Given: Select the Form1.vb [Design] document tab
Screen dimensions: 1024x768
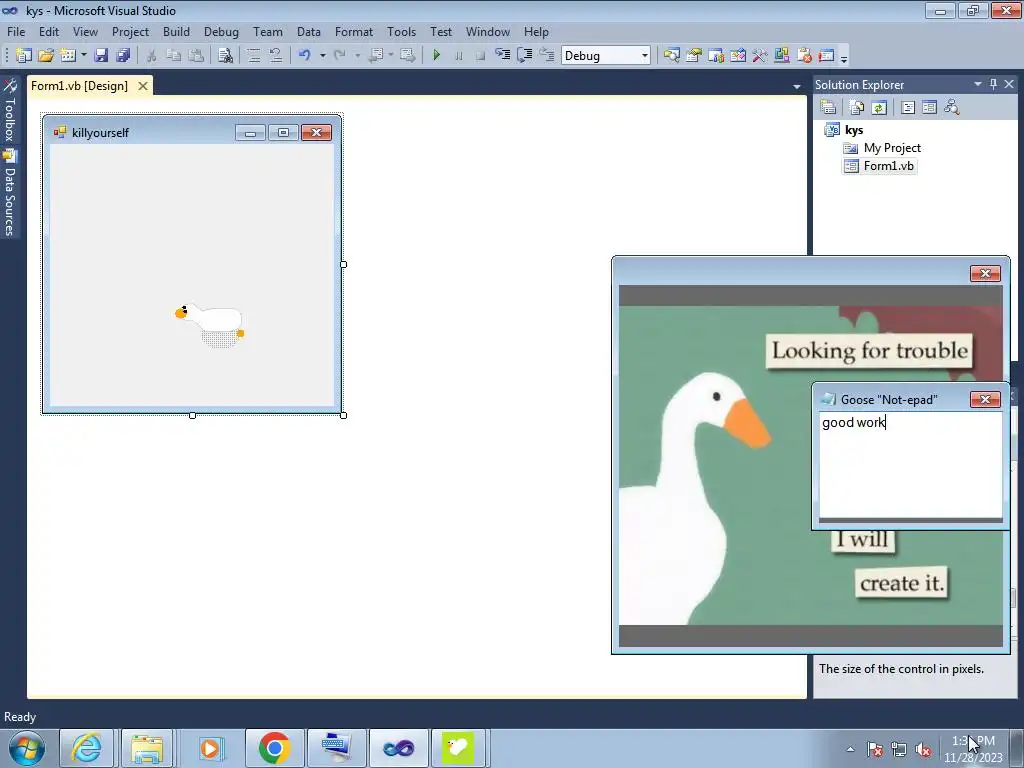Looking at the screenshot, I should 80,86.
